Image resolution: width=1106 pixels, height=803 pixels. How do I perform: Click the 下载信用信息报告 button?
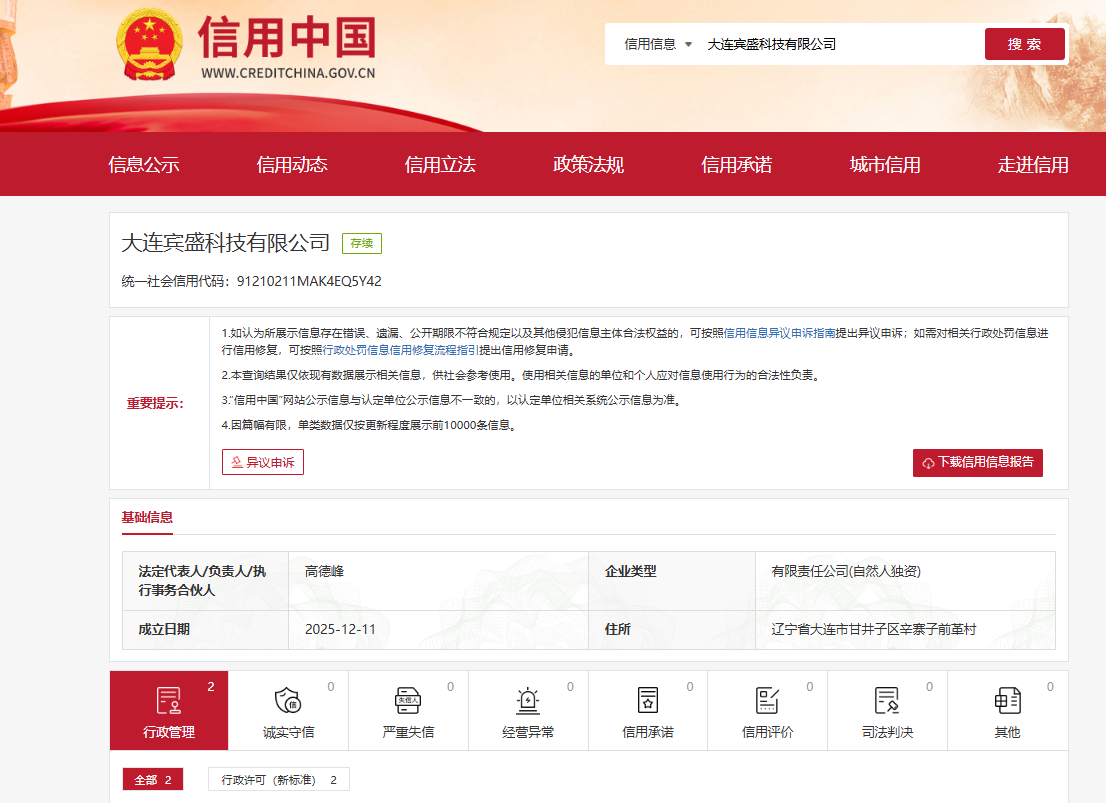pos(977,463)
